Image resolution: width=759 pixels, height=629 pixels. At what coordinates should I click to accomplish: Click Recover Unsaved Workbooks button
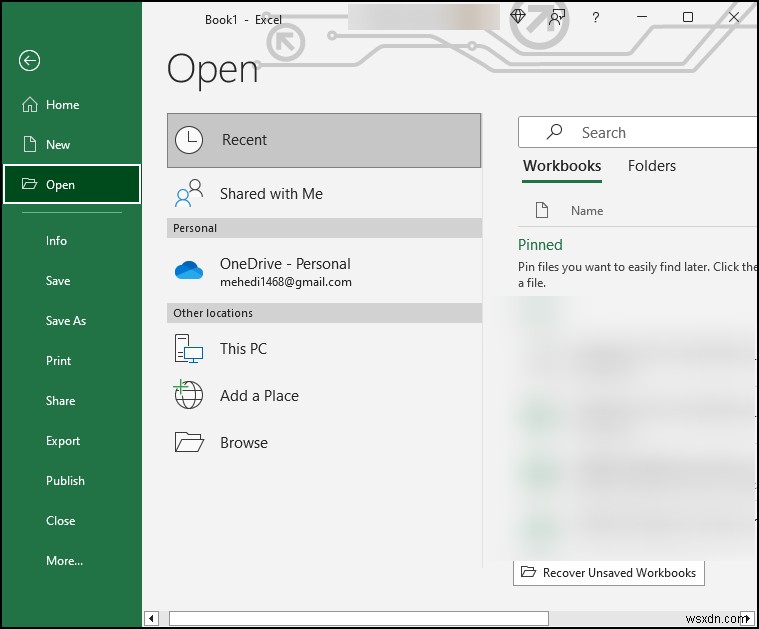(609, 573)
